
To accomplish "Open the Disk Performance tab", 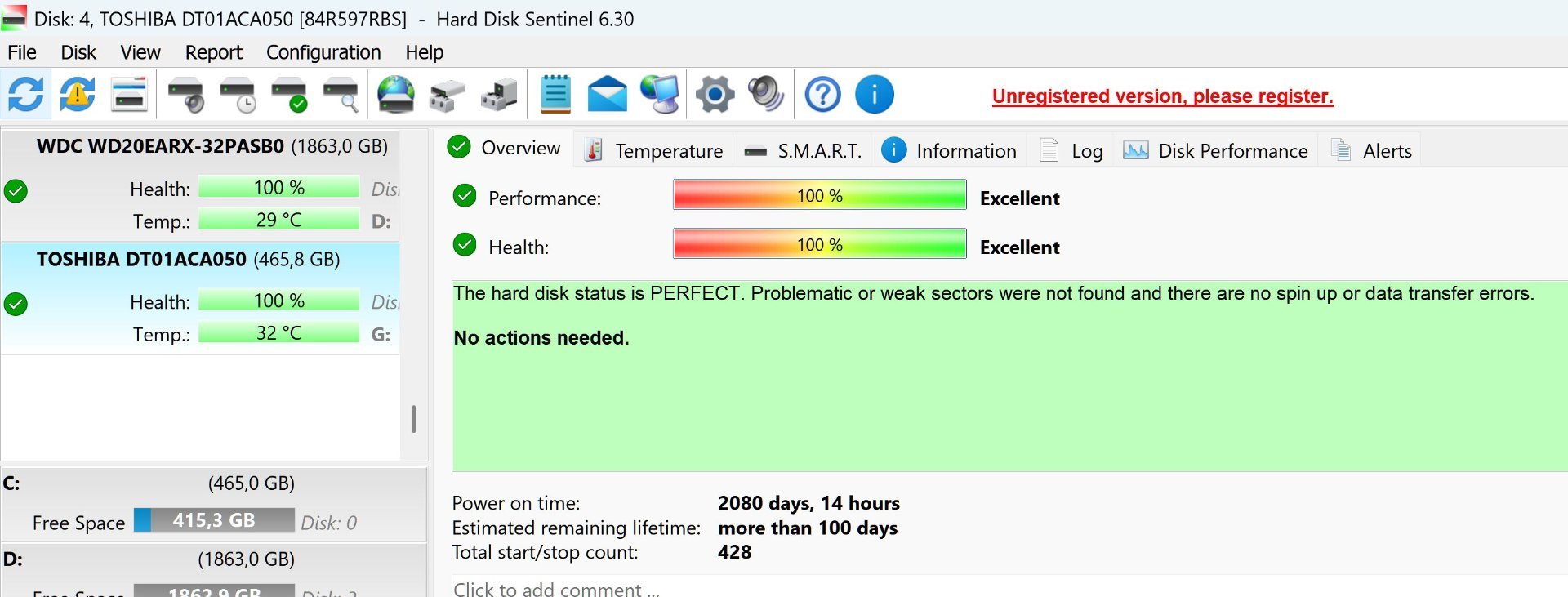I will pyautogui.click(x=1215, y=150).
